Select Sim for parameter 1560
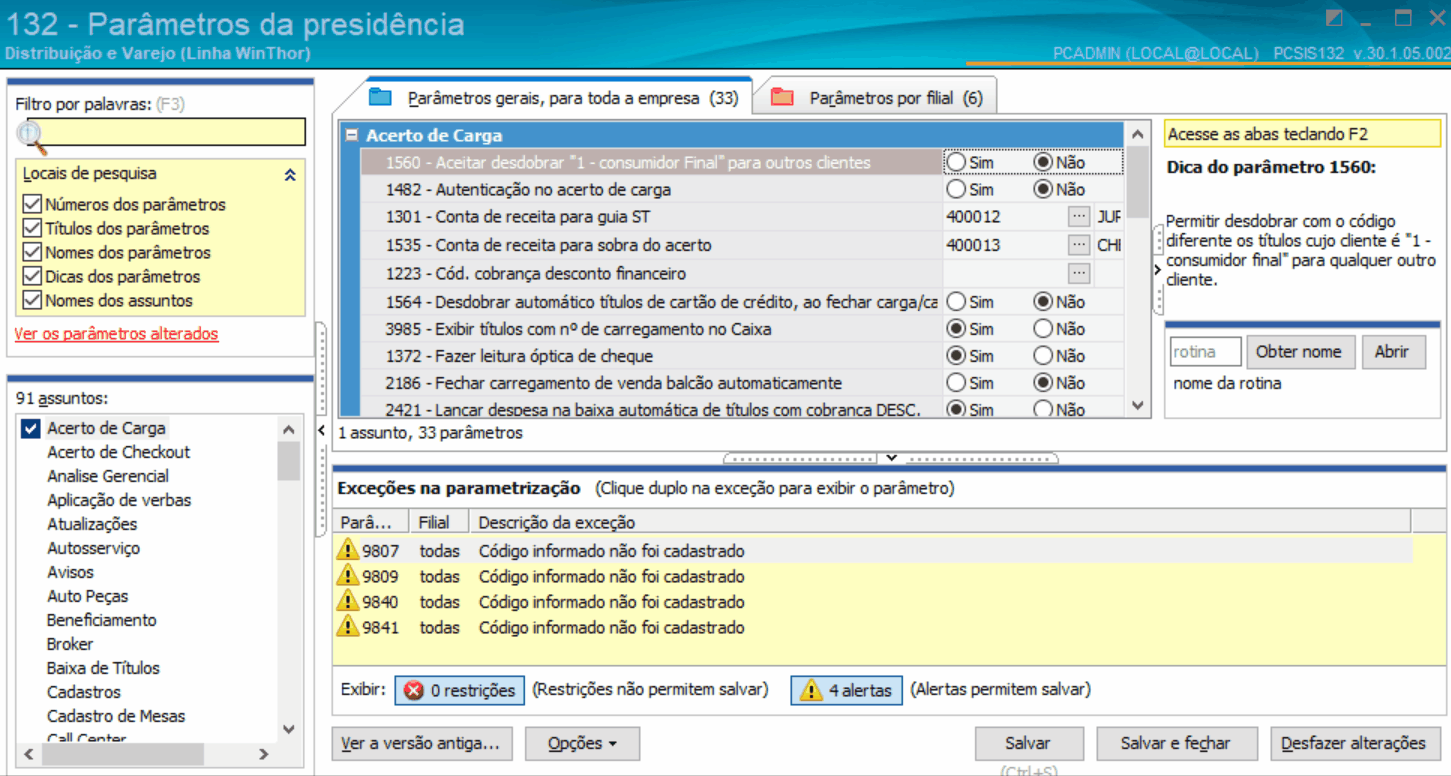Viewport: 1451px width, 776px height. 957,162
